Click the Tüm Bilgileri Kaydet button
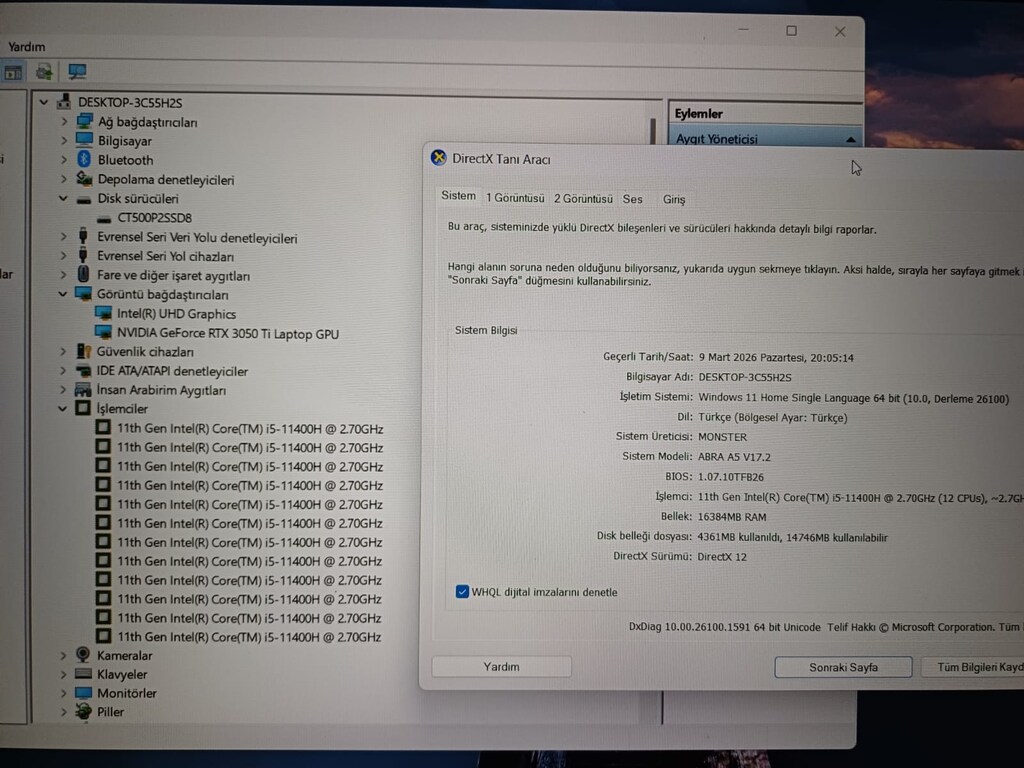 tap(973, 667)
